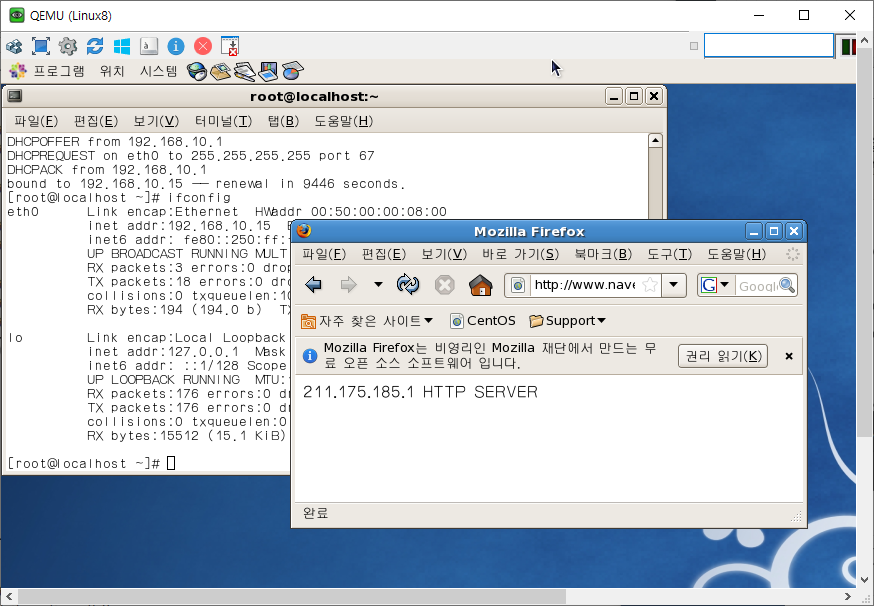
Task: Open Firefox 도움말(H) menu
Action: click(x=737, y=254)
